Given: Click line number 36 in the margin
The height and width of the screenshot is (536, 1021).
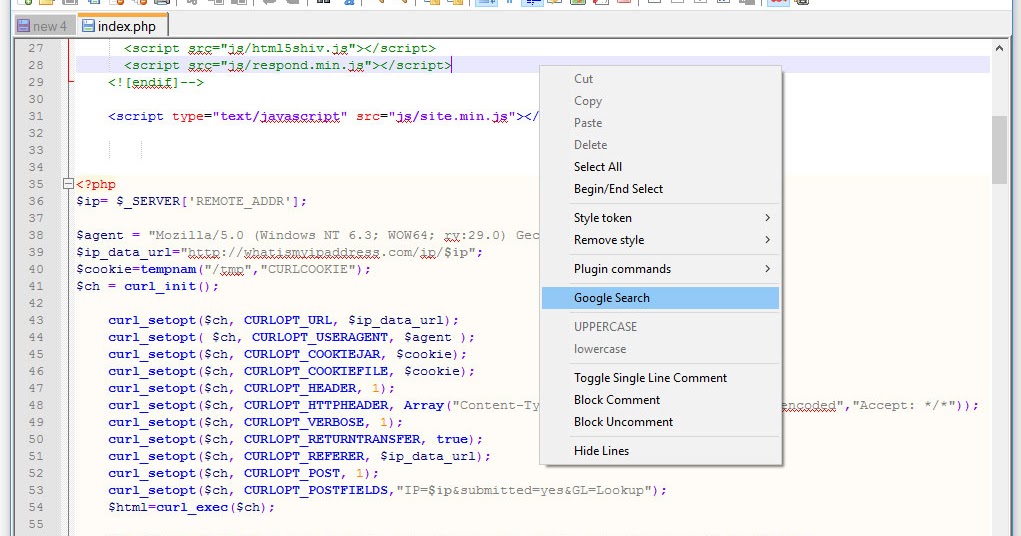Looking at the screenshot, I should tap(36, 201).
